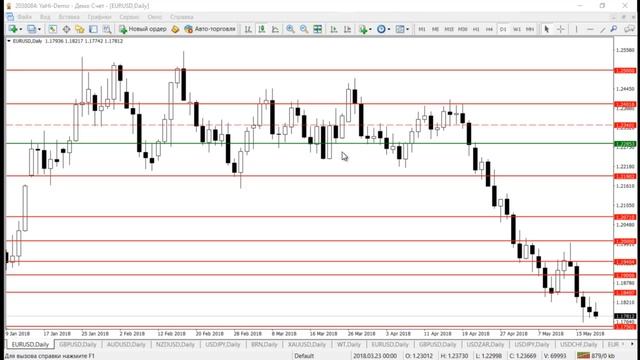
Task: Expand the indicators dropdown arrow
Action: click(370, 29)
